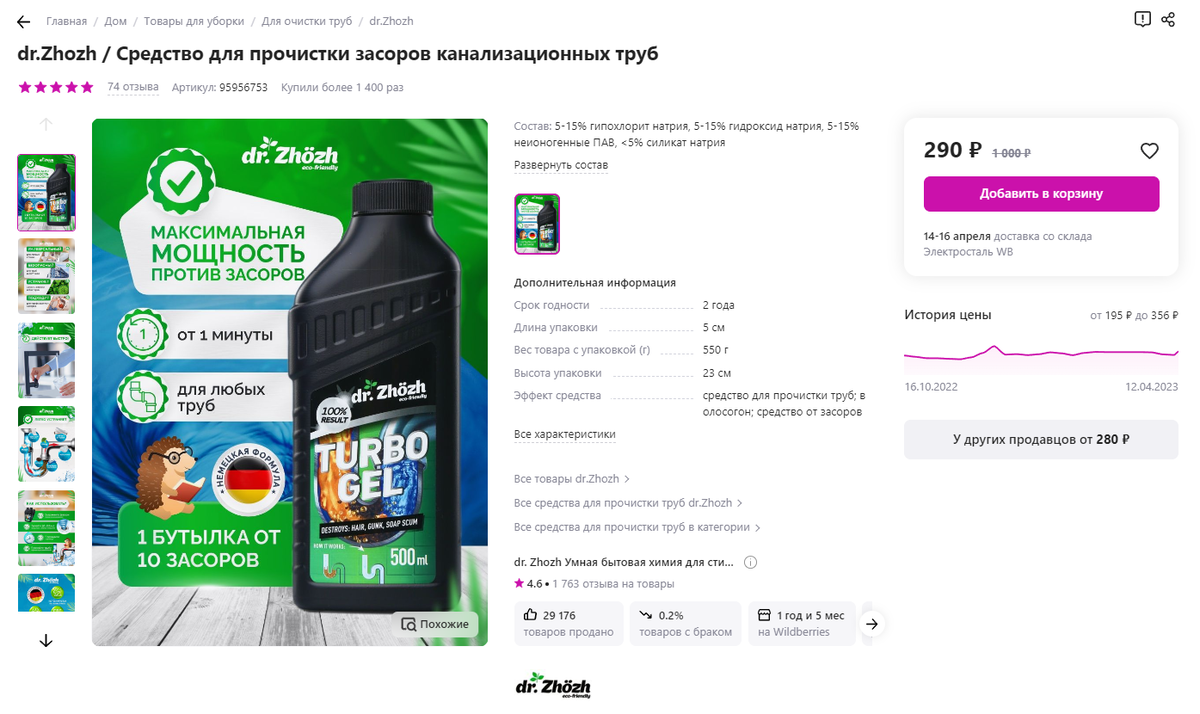Click the price history chart line
Screen dimensions: 1200x714
1041,354
